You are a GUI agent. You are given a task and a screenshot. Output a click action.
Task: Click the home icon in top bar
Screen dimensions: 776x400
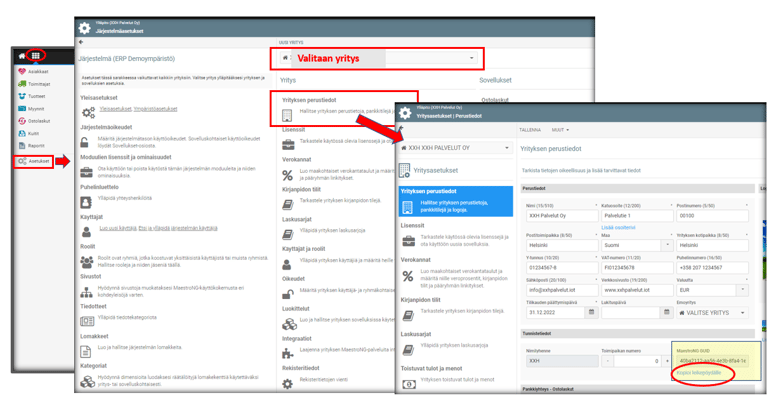coord(23,56)
